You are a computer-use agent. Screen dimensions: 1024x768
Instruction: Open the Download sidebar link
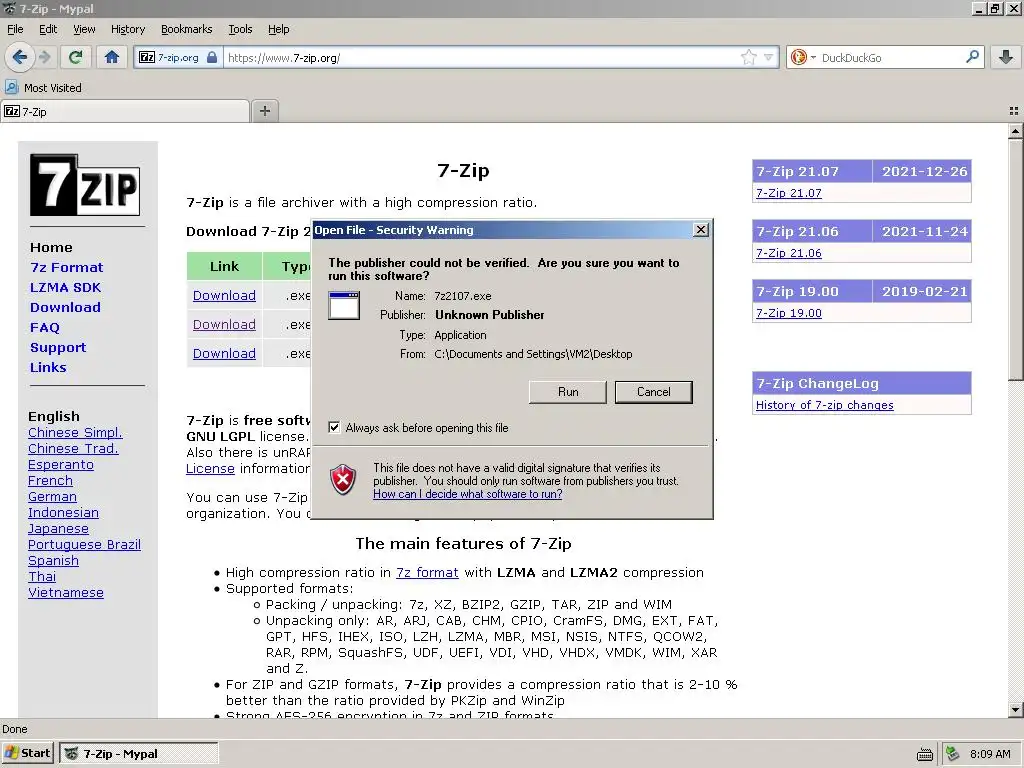pos(65,308)
